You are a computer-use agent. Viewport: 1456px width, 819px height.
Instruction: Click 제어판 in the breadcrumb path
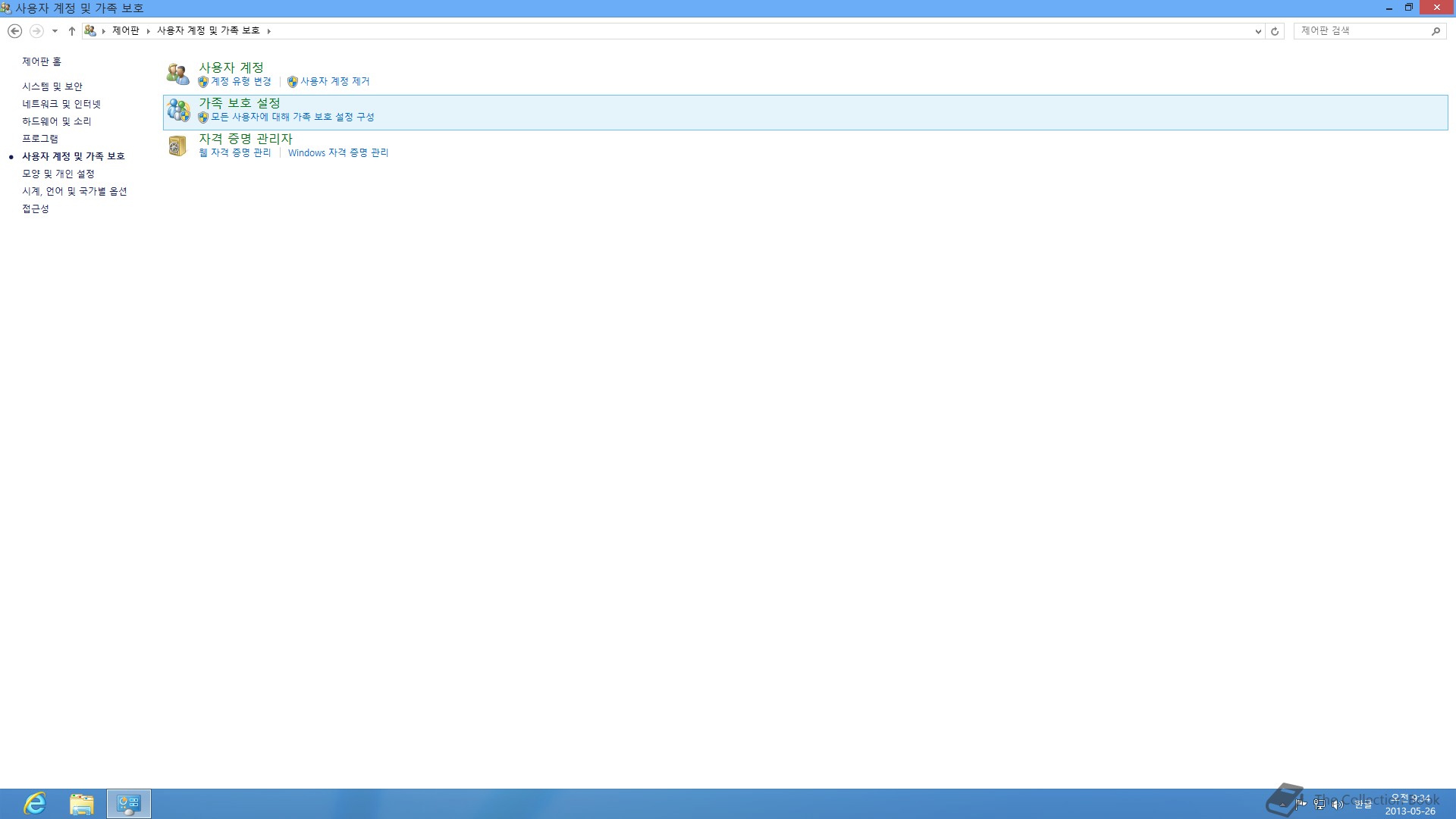(x=126, y=31)
